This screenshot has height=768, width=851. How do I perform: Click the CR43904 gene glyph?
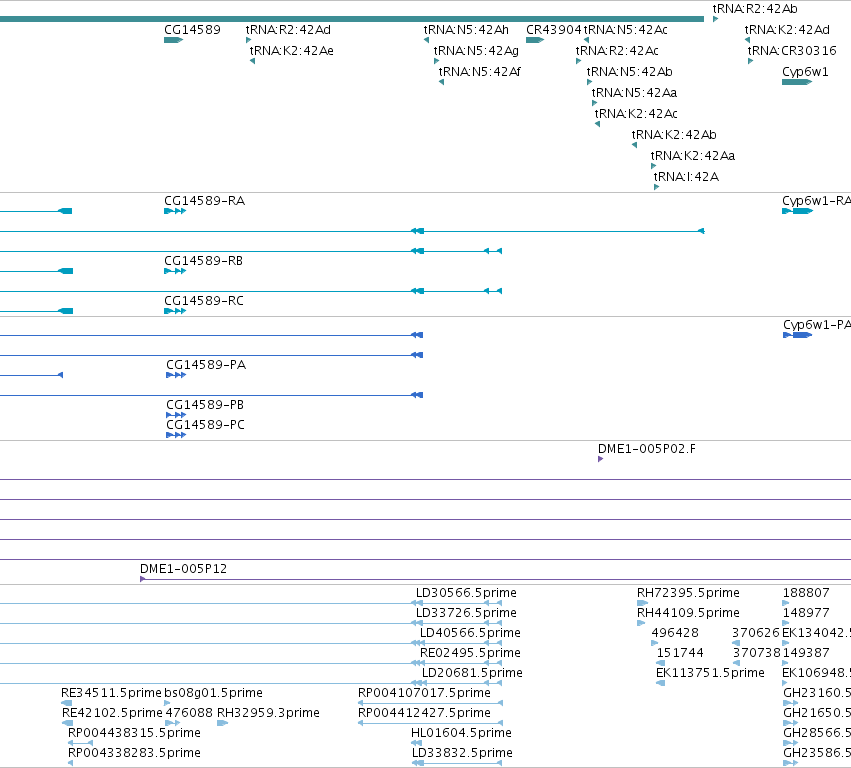pyautogui.click(x=535, y=40)
